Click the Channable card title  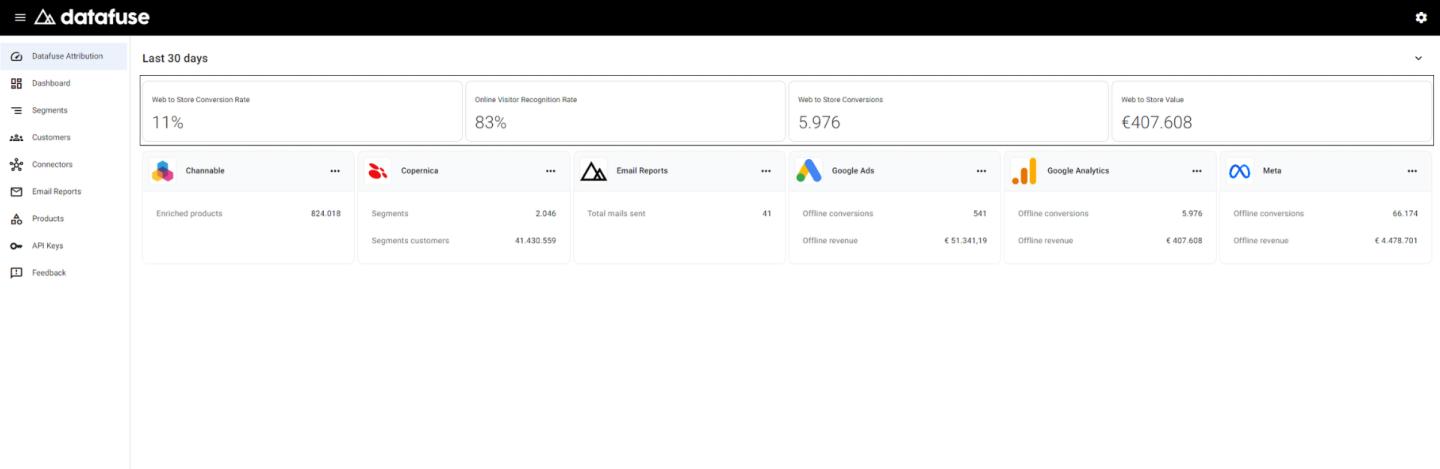point(205,171)
